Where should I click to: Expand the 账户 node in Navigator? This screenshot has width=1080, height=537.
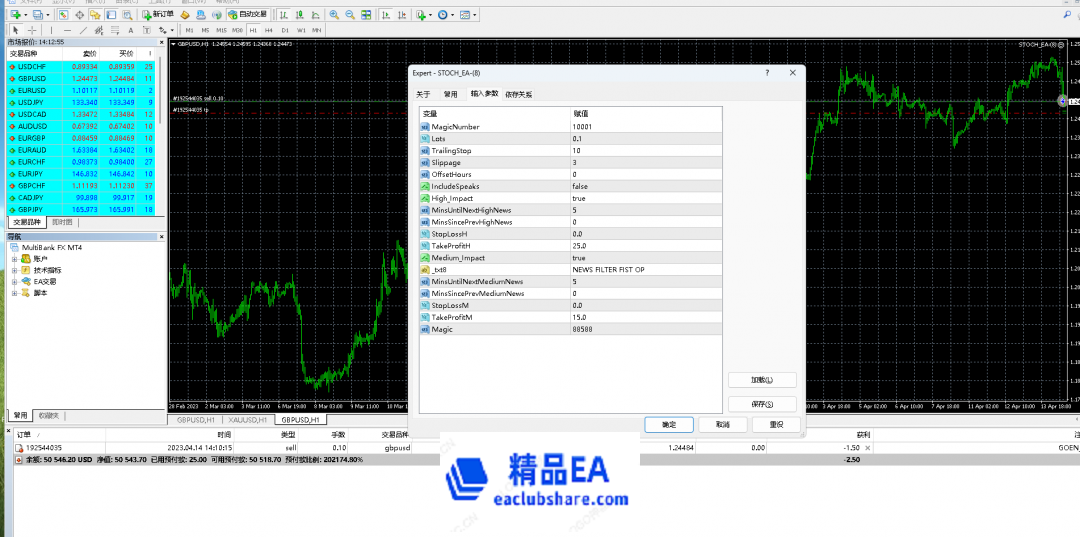click(14, 259)
